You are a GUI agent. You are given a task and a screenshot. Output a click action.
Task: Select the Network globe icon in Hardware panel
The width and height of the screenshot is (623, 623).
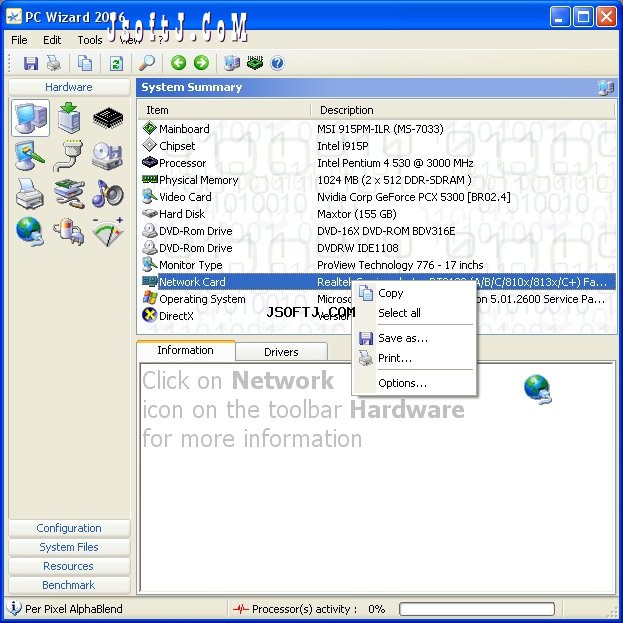tap(30, 232)
